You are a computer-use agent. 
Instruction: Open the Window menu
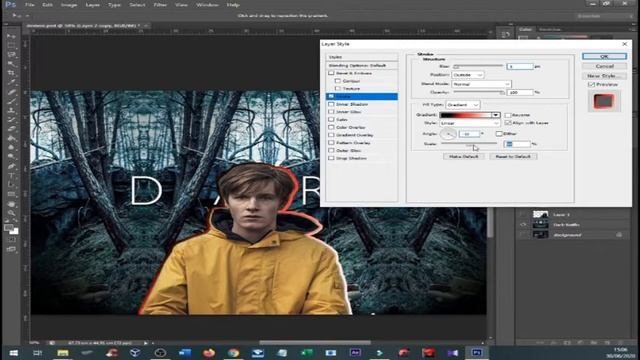pos(207,5)
